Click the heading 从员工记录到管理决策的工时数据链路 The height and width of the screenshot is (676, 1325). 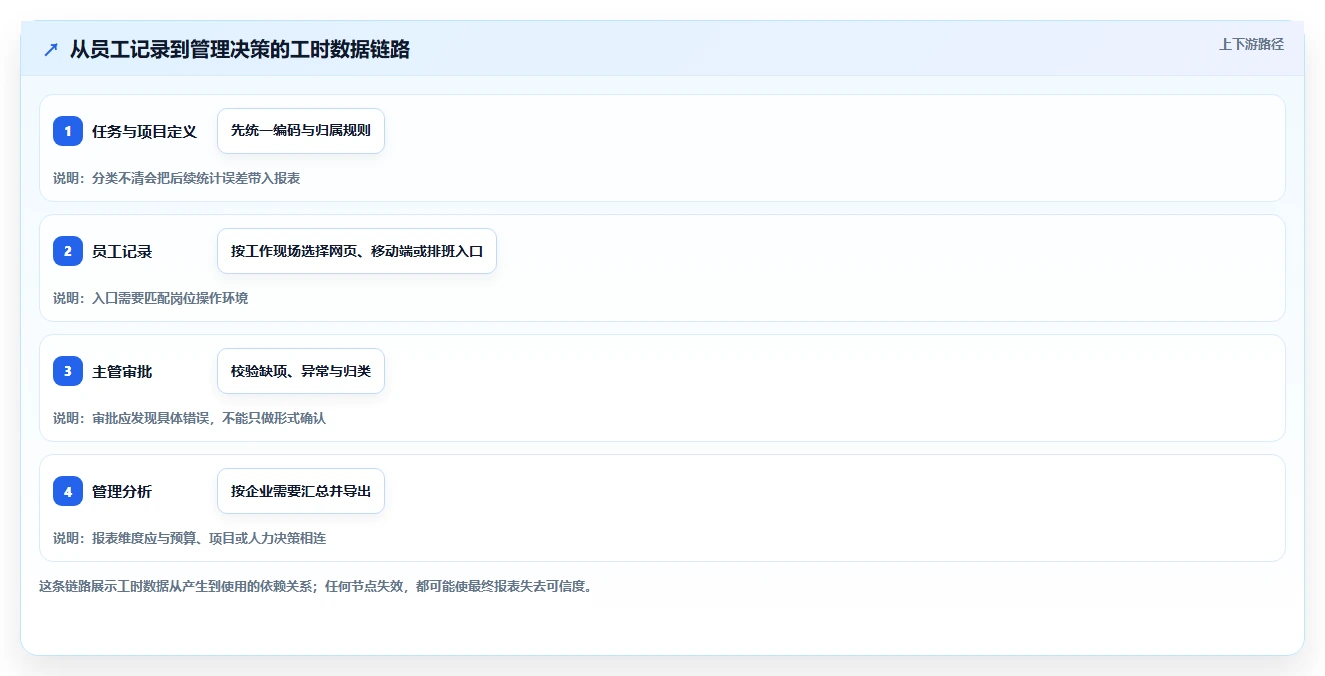240,50
